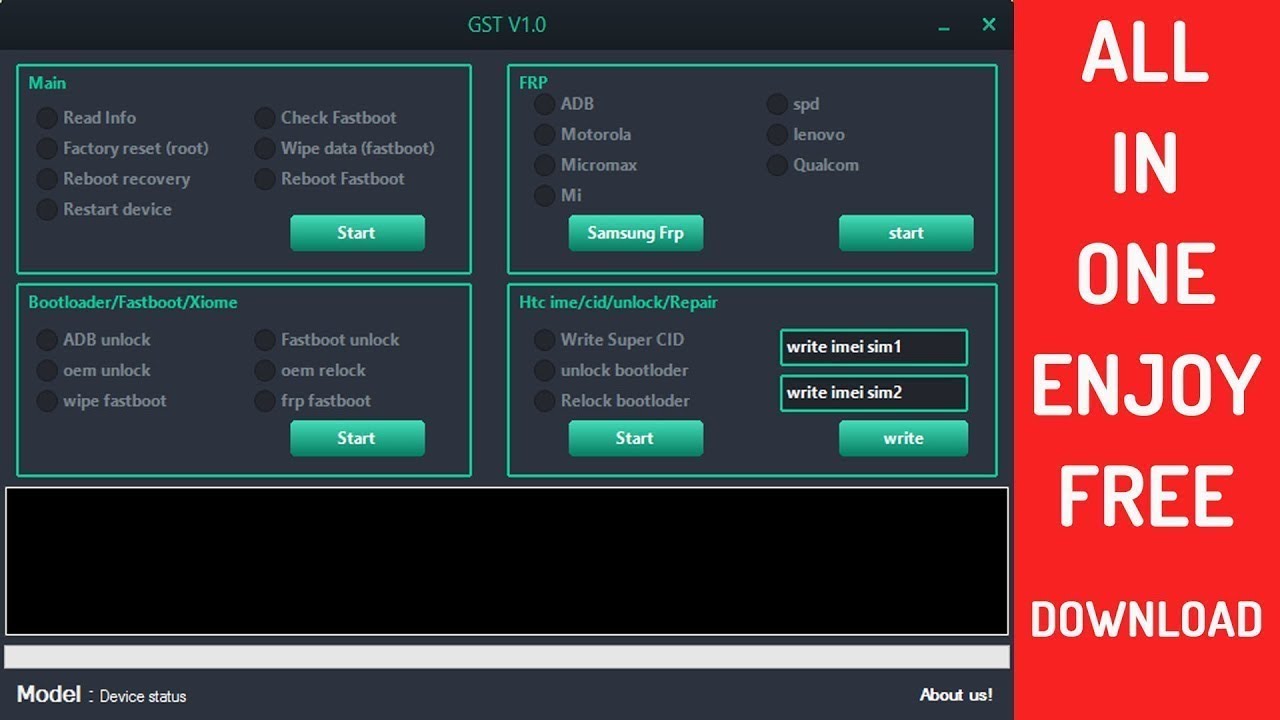
Task: Enable oem unlock option
Action: point(46,370)
